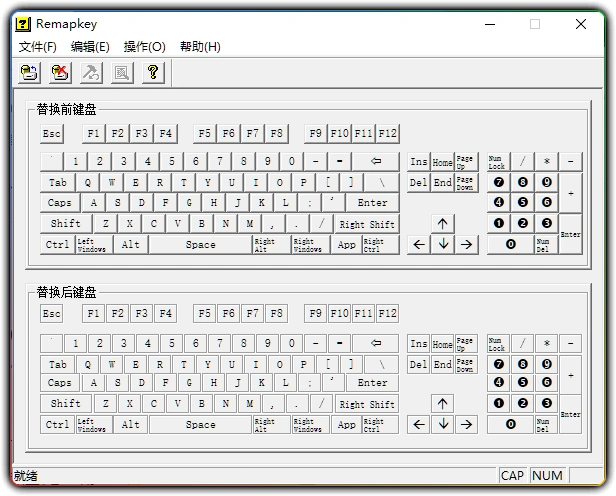Click Enter key in 替换前键盘 main block
616x496 pixels.
coord(372,203)
